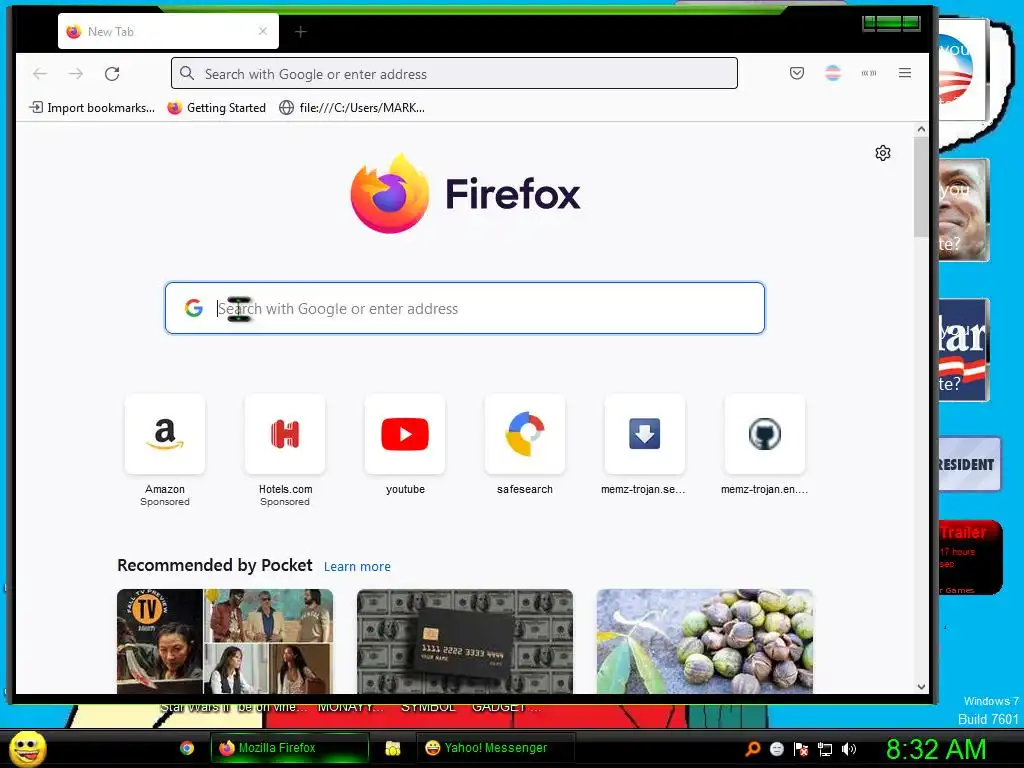Open the Action Center flag icon
Viewport: 1024px width, 768px height.
coord(801,749)
